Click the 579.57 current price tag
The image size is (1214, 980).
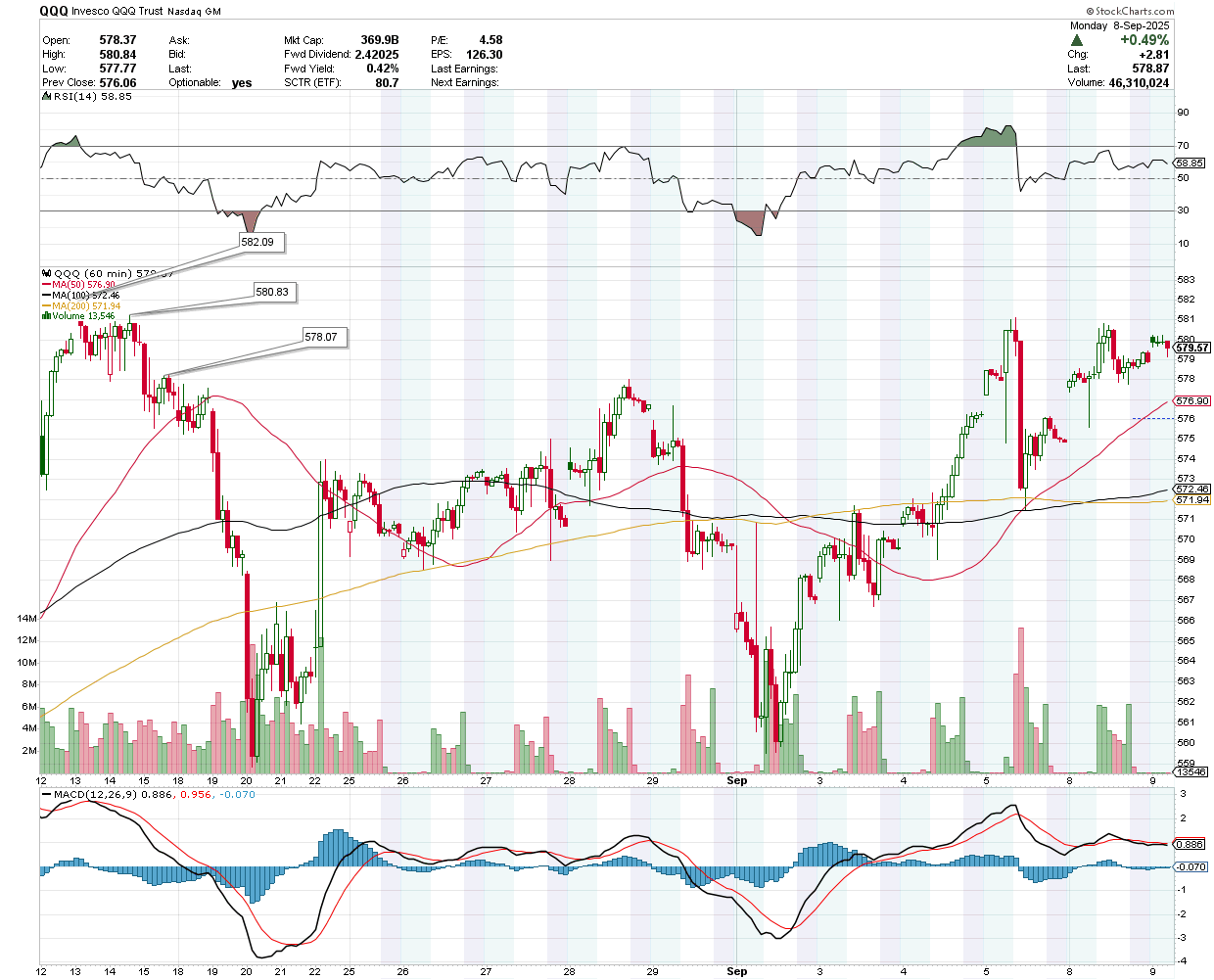coord(1192,348)
